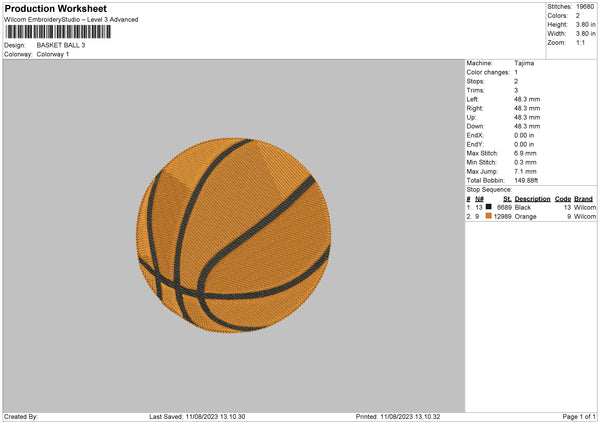Click stitch count 6689 in Black row

(x=504, y=207)
